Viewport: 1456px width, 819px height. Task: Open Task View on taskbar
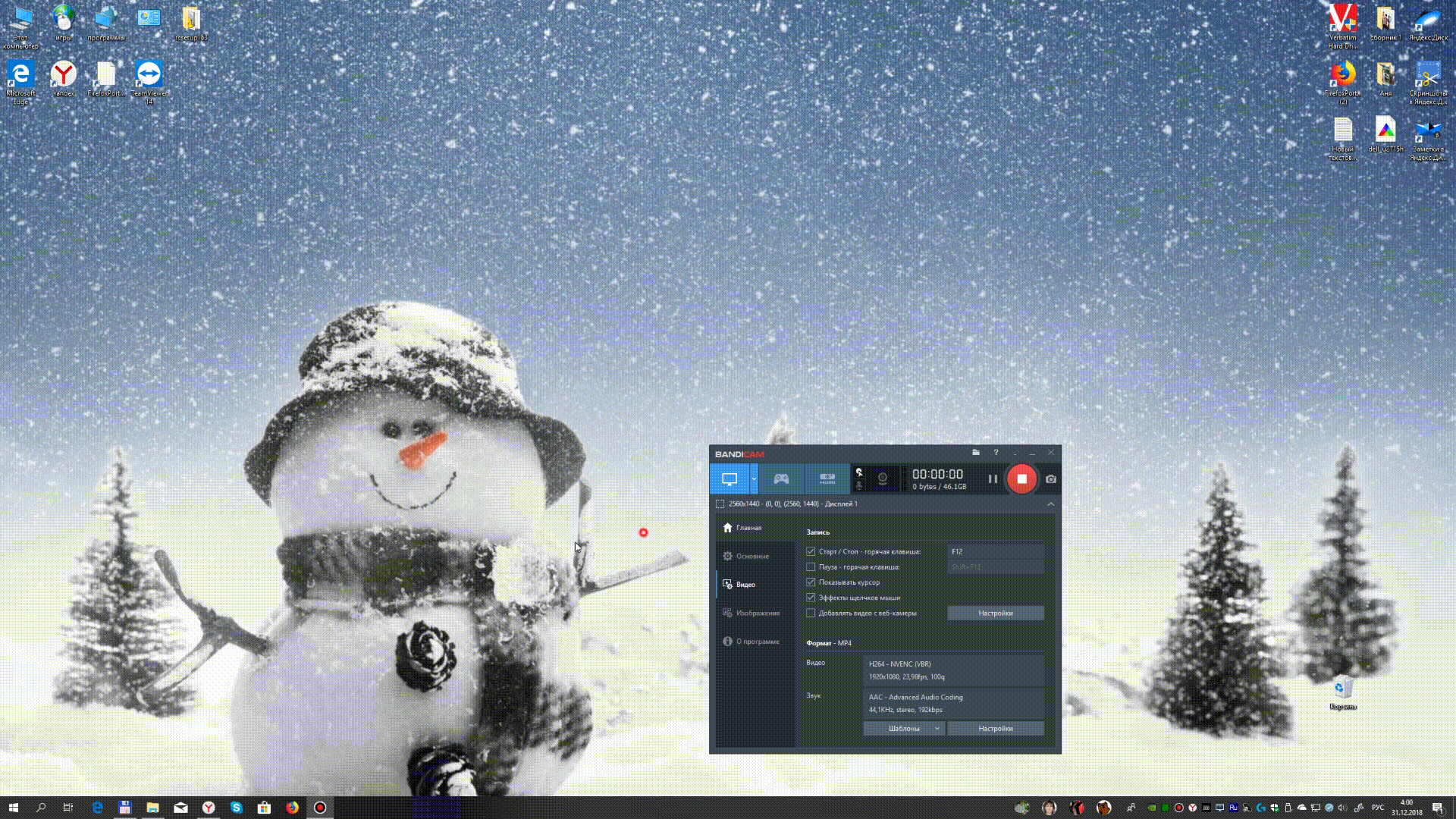68,808
